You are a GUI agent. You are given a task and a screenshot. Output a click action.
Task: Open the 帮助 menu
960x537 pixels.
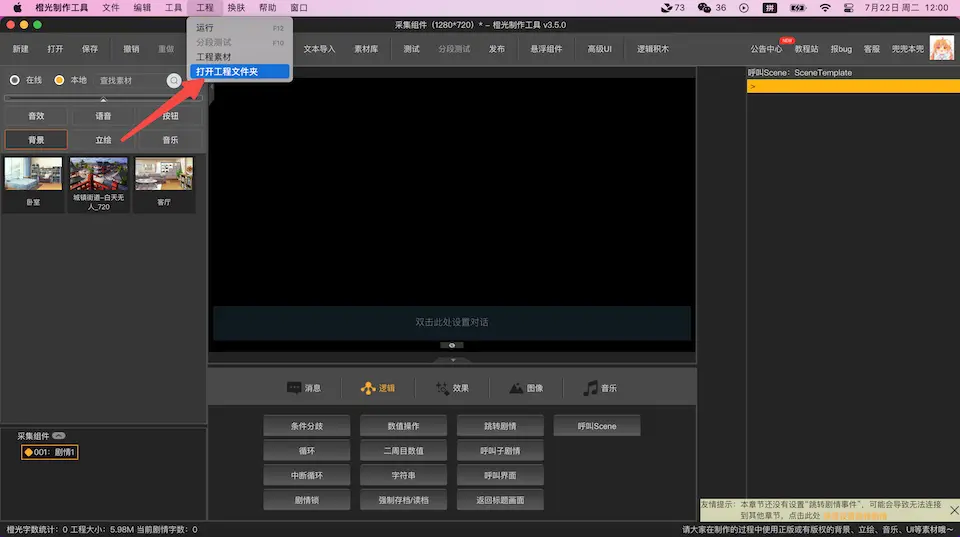tap(268, 7)
